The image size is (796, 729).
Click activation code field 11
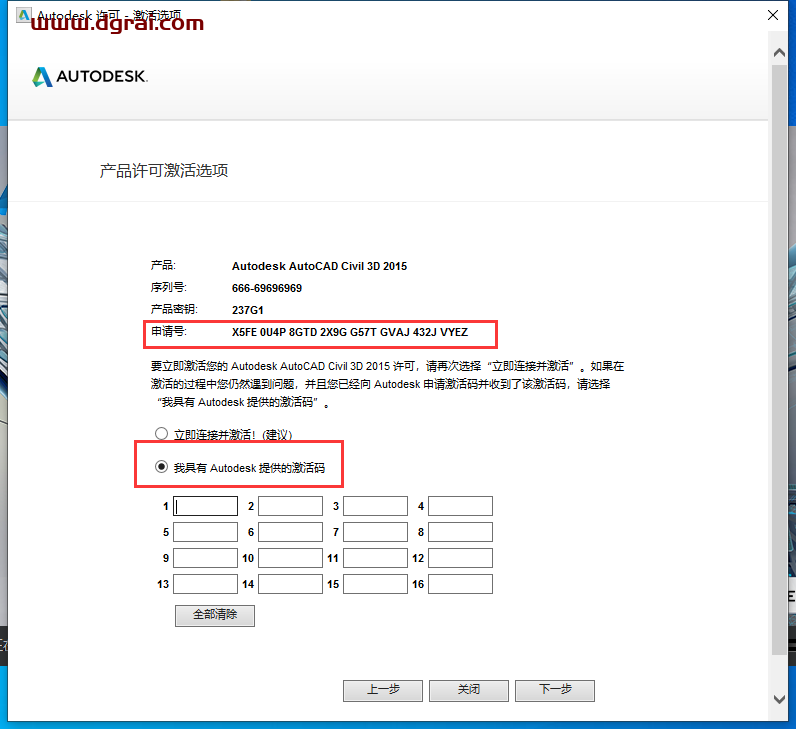376,558
